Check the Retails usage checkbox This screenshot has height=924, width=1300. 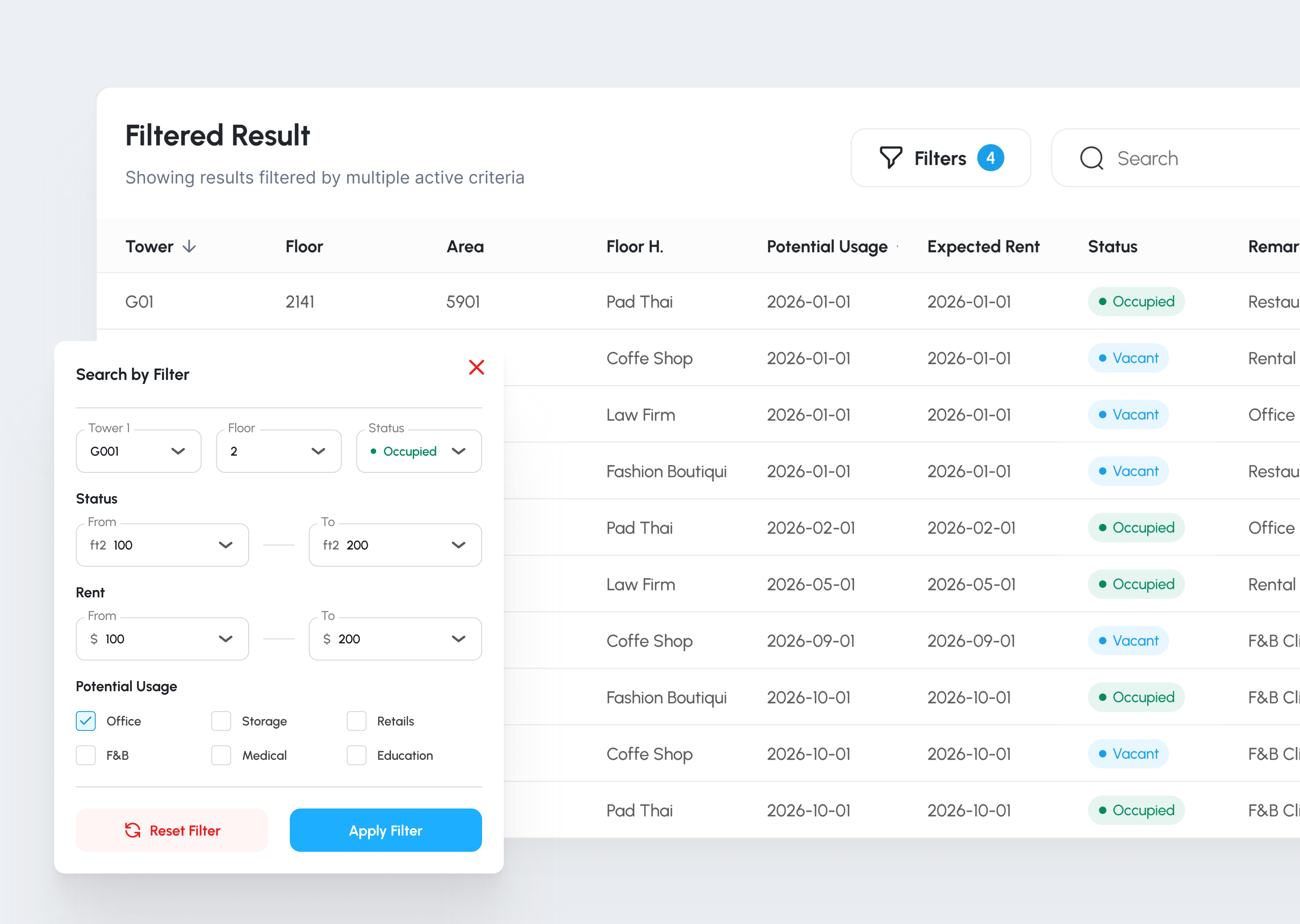pyautogui.click(x=356, y=721)
